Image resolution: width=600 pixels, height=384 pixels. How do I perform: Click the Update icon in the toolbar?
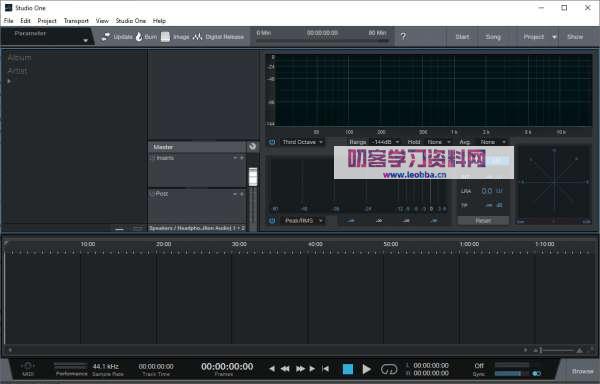(x=106, y=37)
